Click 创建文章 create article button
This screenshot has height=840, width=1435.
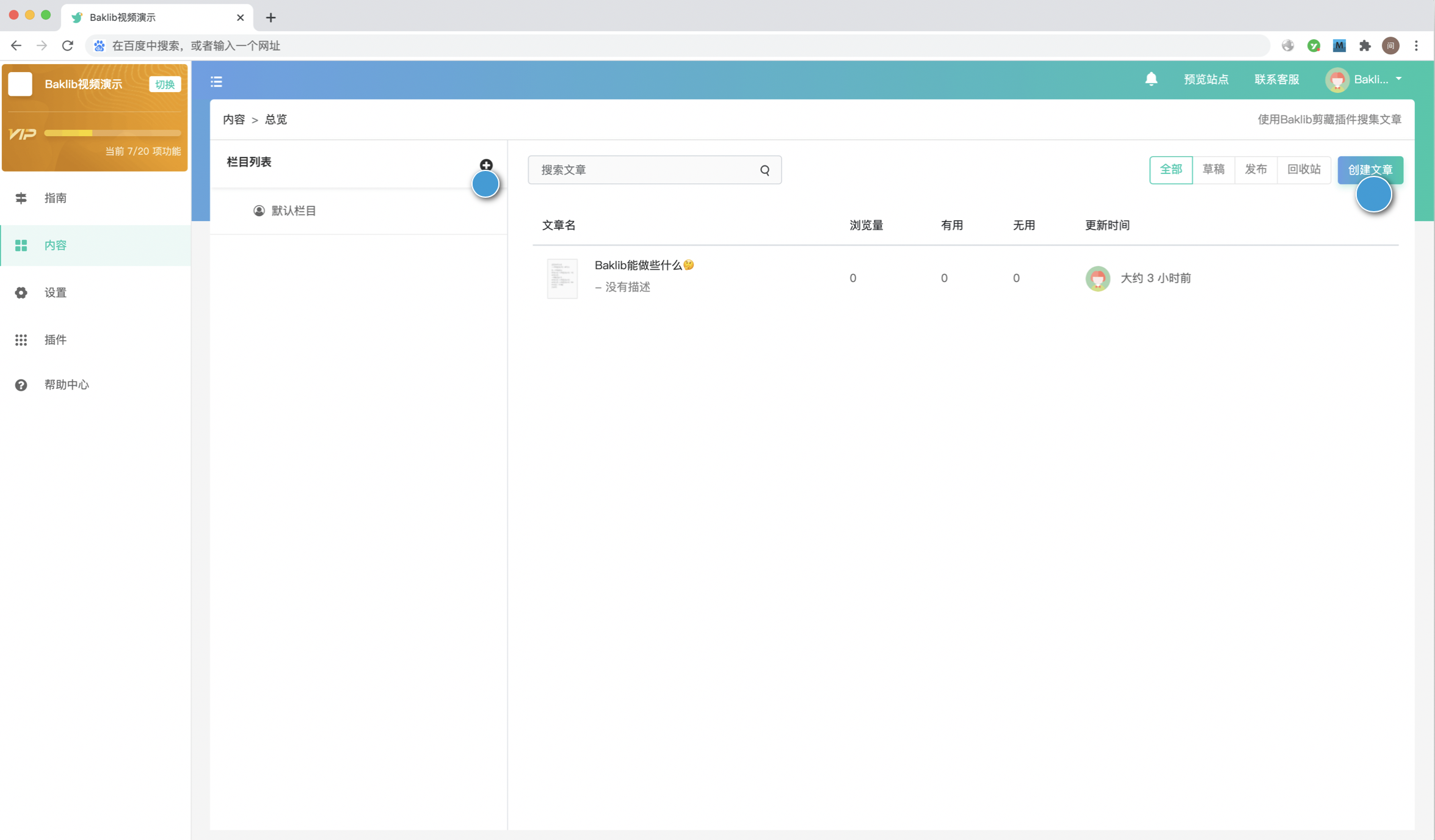point(1370,170)
